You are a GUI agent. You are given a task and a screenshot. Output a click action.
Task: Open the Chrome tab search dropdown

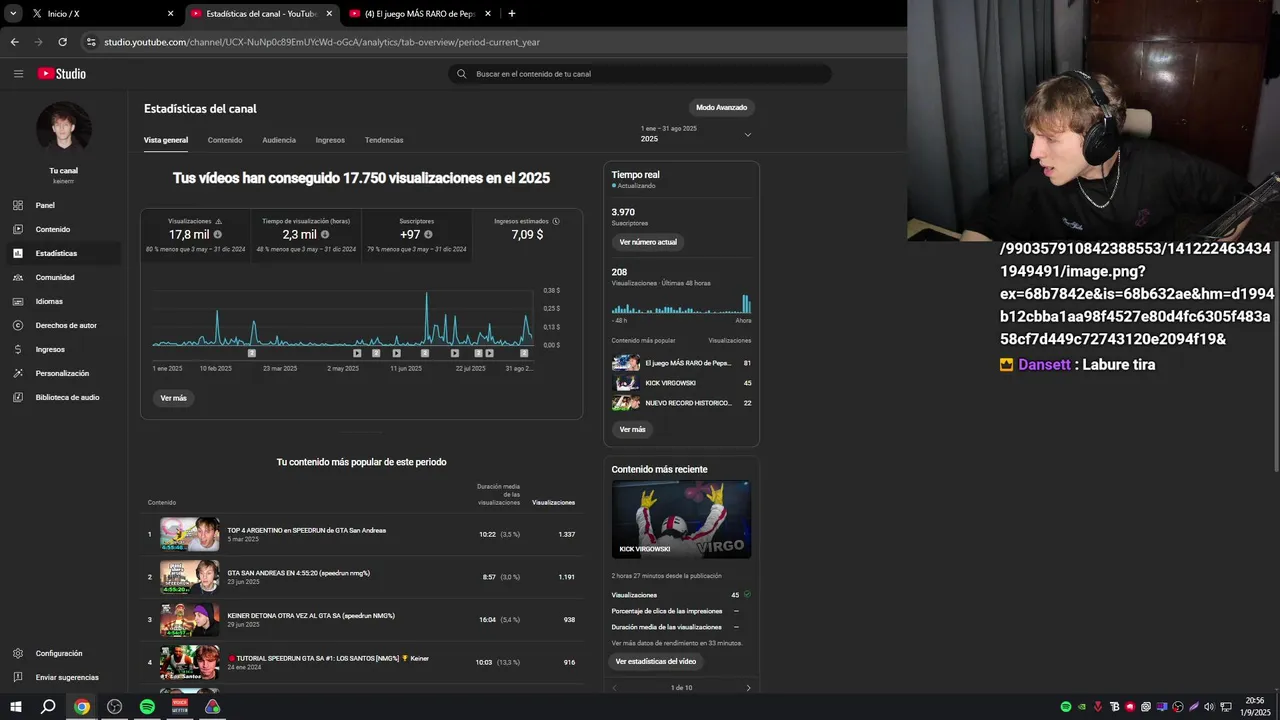(13, 14)
